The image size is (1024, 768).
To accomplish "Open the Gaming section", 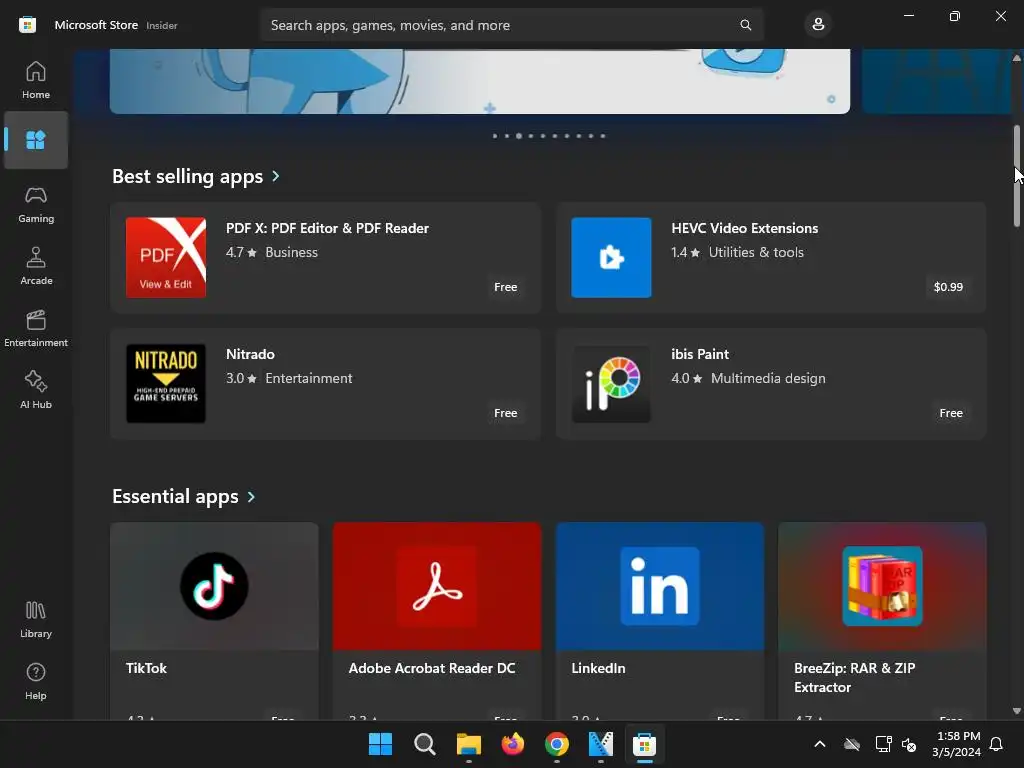I will pos(36,204).
